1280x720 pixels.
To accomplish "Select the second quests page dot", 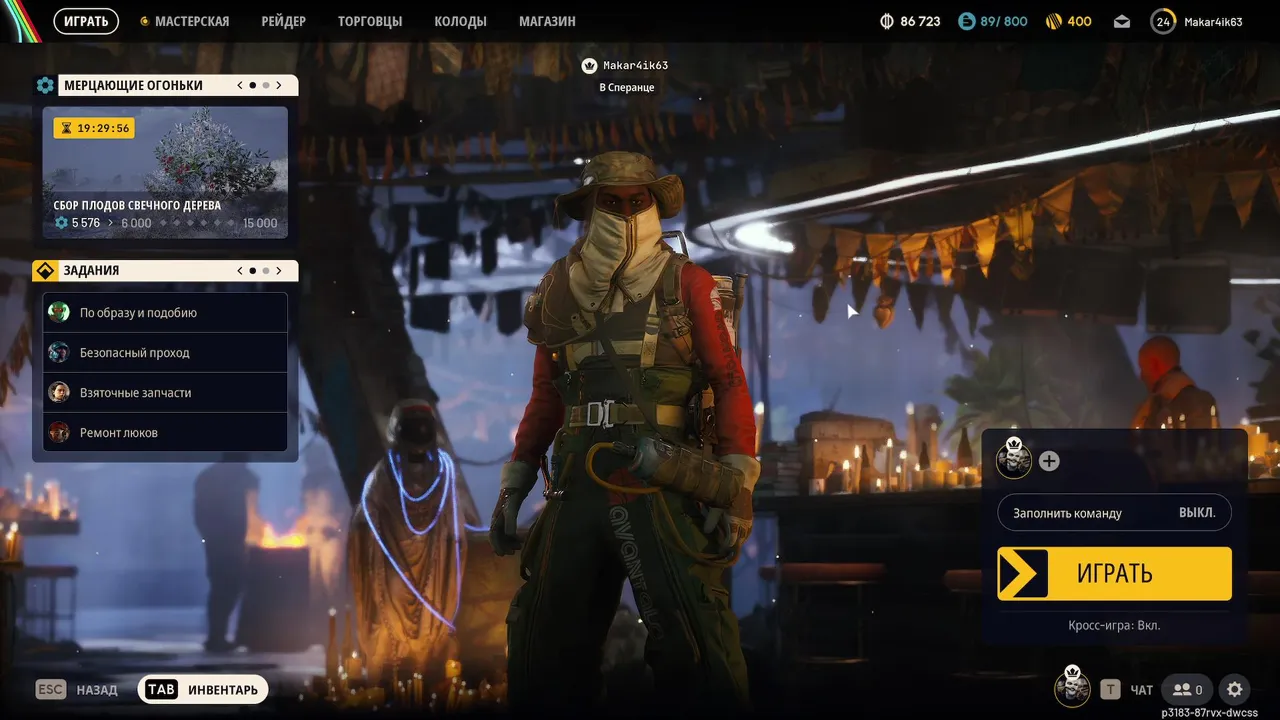I will 266,270.
